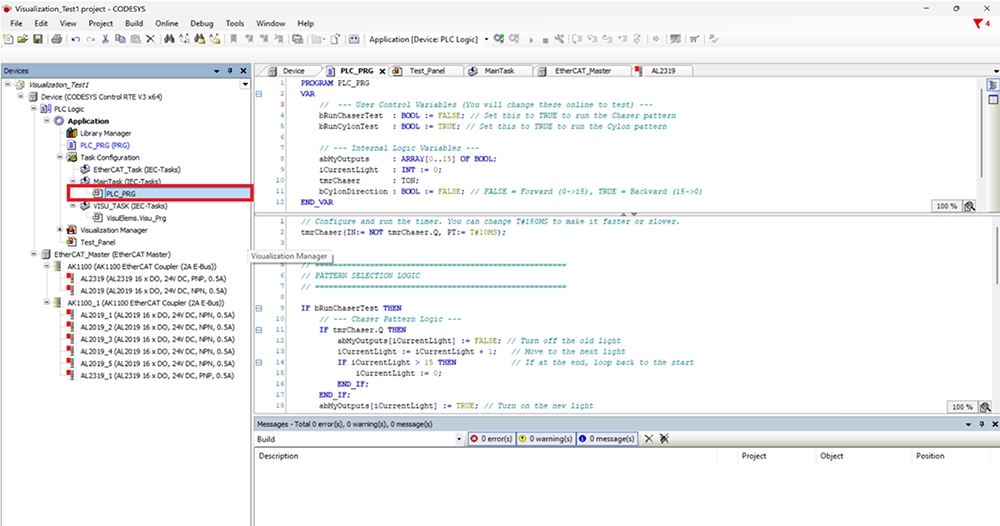Viewport: 1000px width, 526px height.
Task: Open the Application device dropdown
Action: tap(487, 40)
